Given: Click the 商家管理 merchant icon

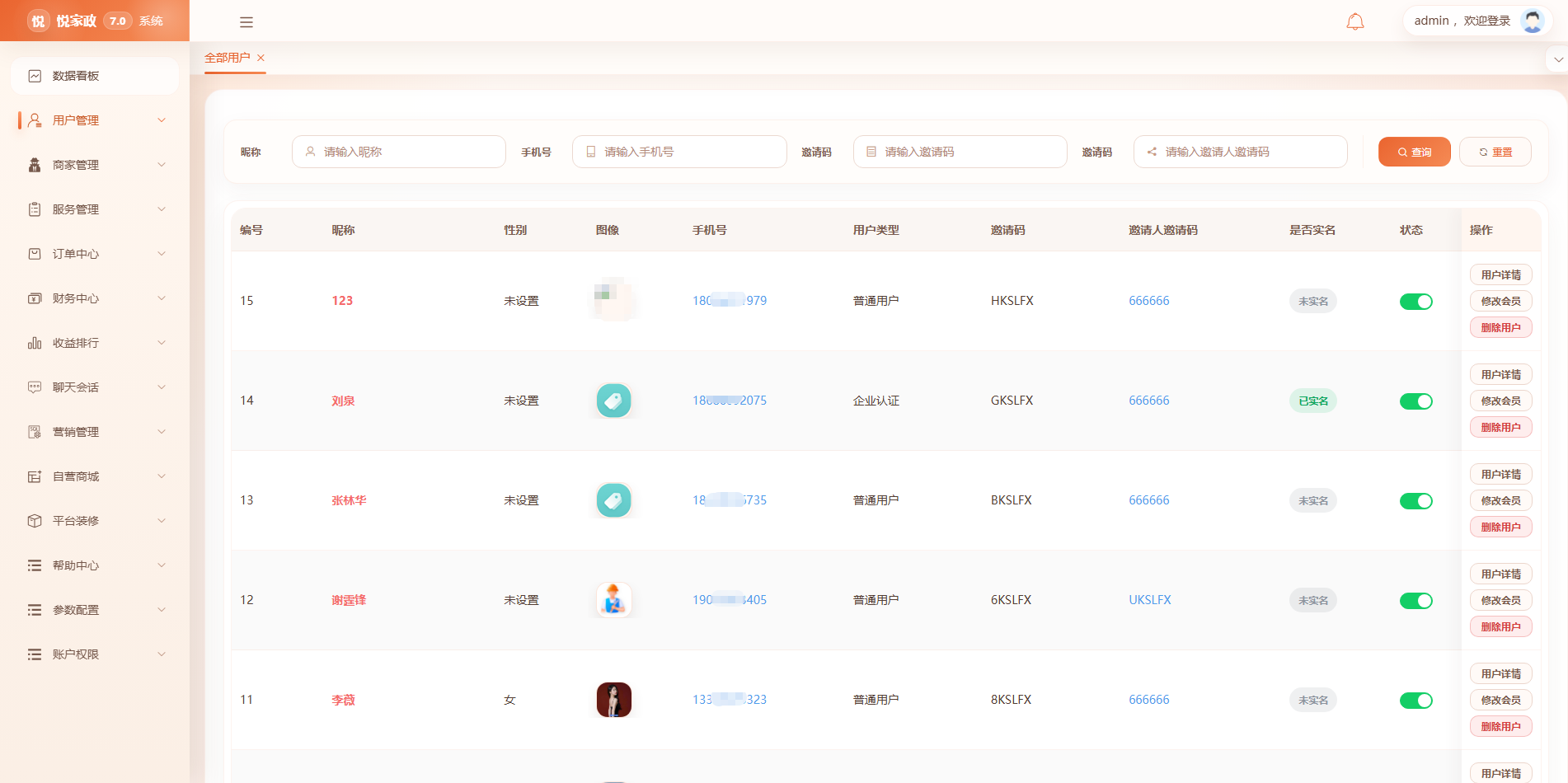Looking at the screenshot, I should click(x=35, y=165).
